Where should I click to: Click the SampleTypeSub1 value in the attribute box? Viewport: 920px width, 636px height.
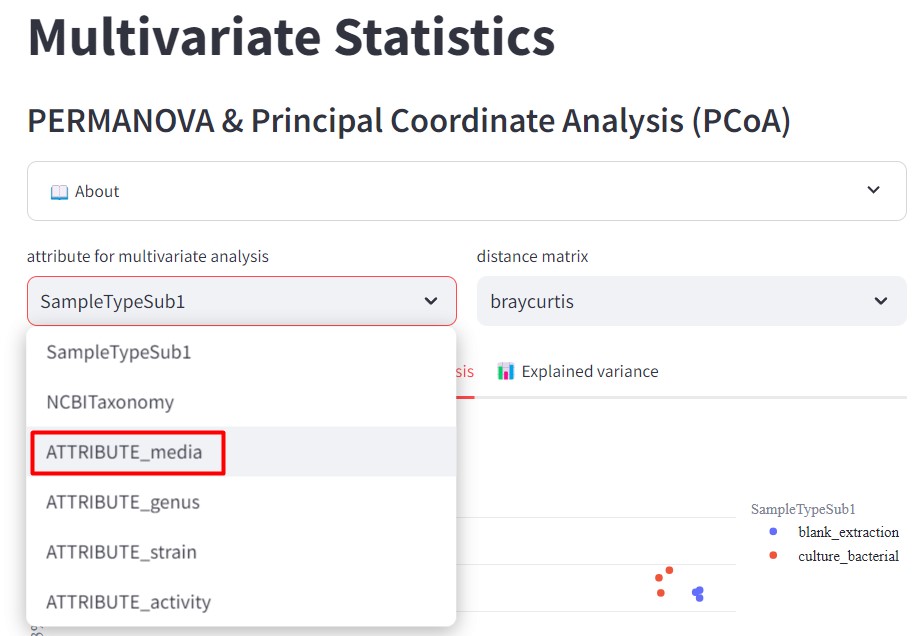click(x=112, y=301)
